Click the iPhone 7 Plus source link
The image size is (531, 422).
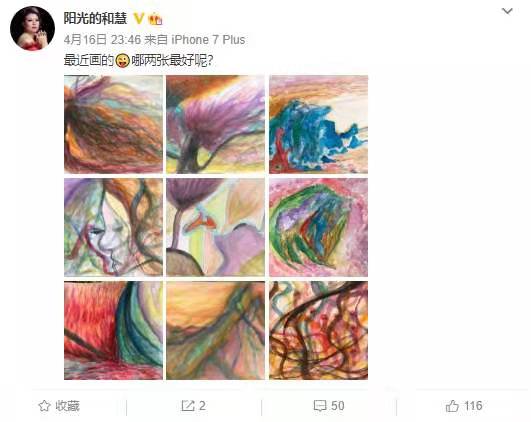tap(208, 40)
